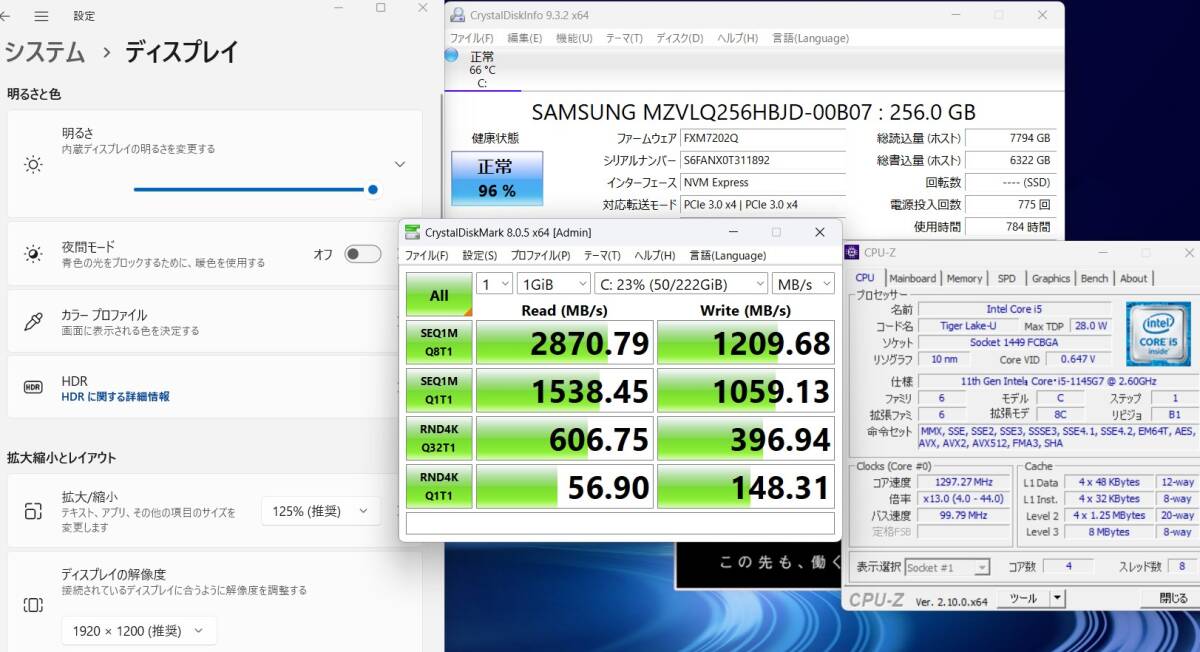Open the Settings hamburger navigation menu
Screen dimensions: 1200x652
(x=41, y=16)
